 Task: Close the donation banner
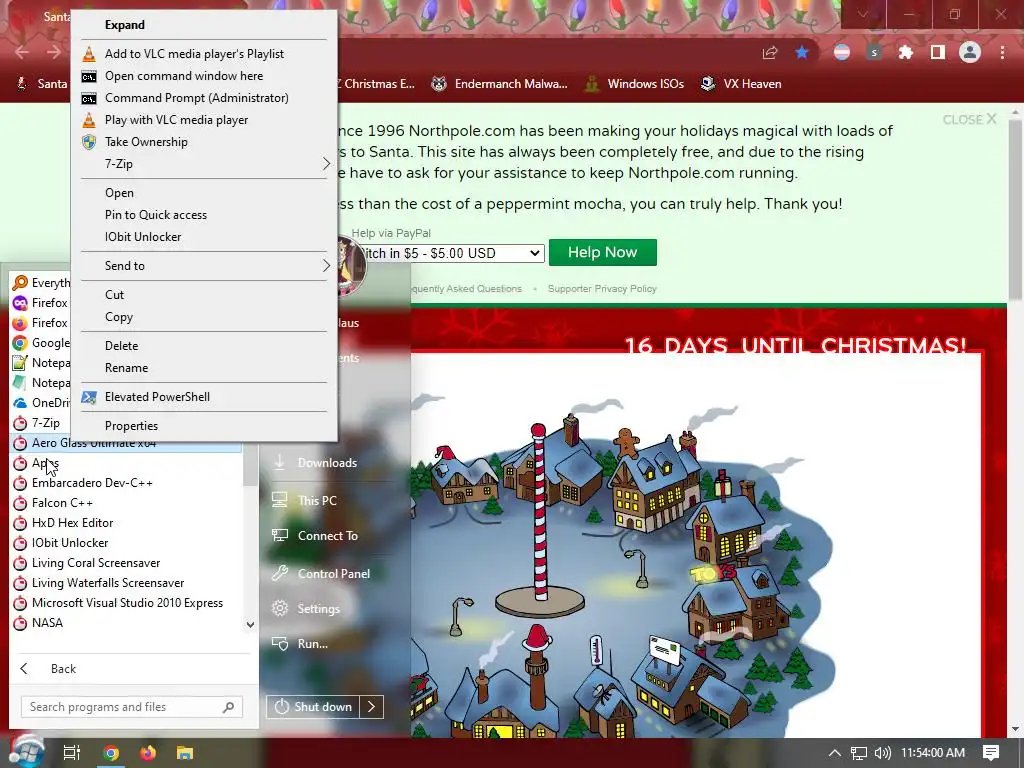pos(969,120)
